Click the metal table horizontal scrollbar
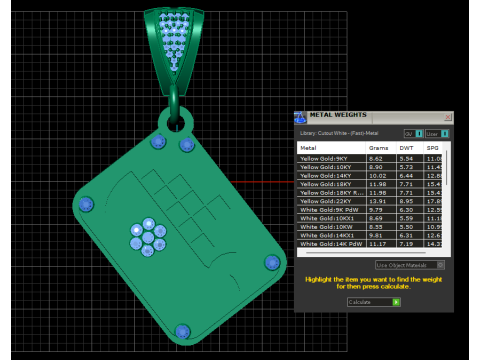This screenshot has height=360, width=480. (x=366, y=253)
